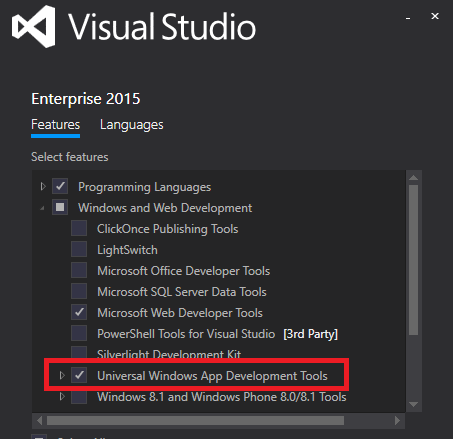Switch to the Features tab
The image size is (453, 439).
pyautogui.click(x=55, y=125)
